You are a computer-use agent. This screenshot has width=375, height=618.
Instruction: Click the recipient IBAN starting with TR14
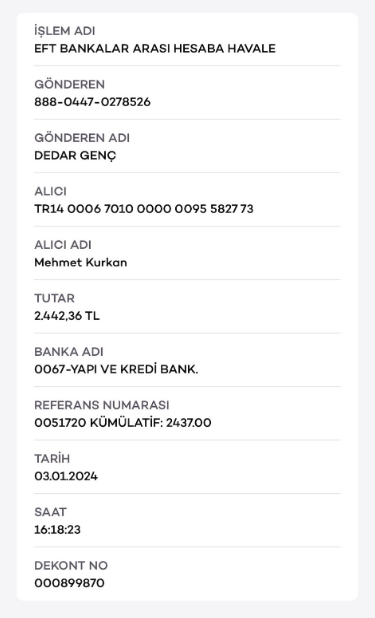(144, 209)
